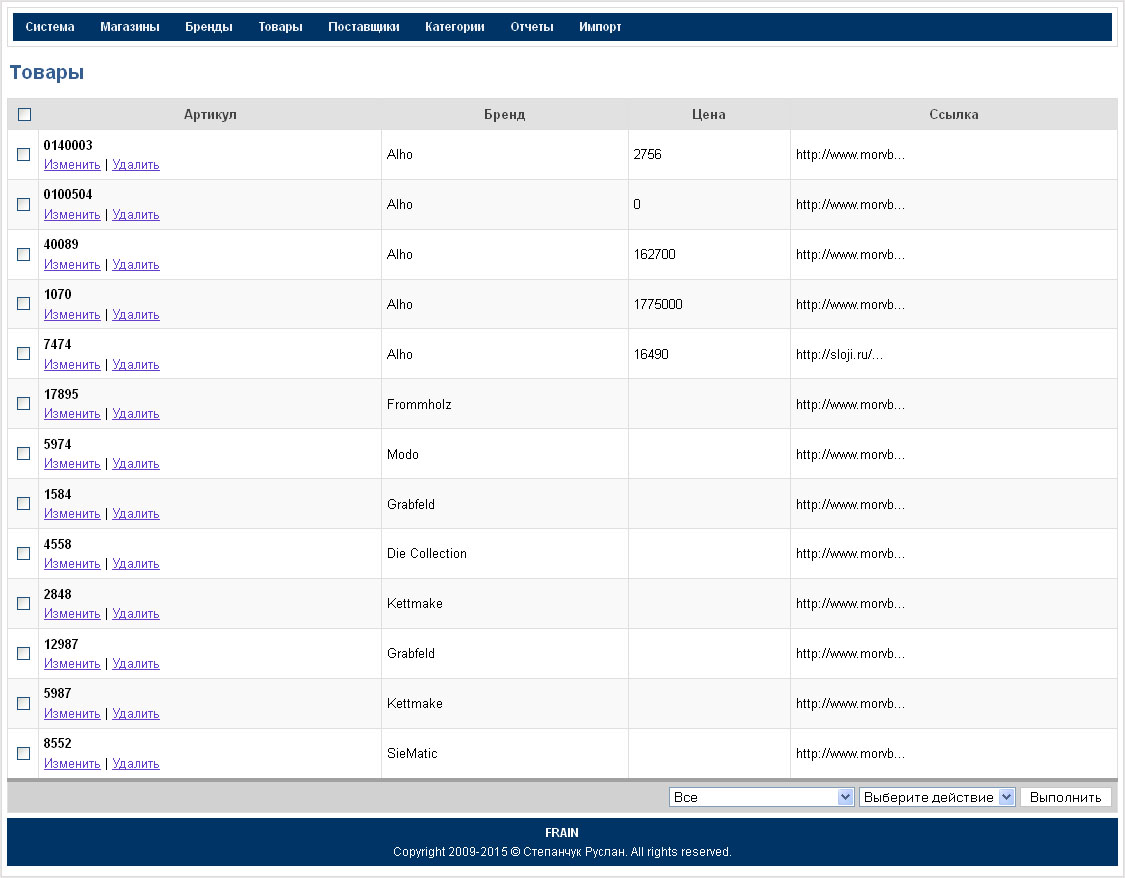Click the Выполнить button

click(1065, 797)
